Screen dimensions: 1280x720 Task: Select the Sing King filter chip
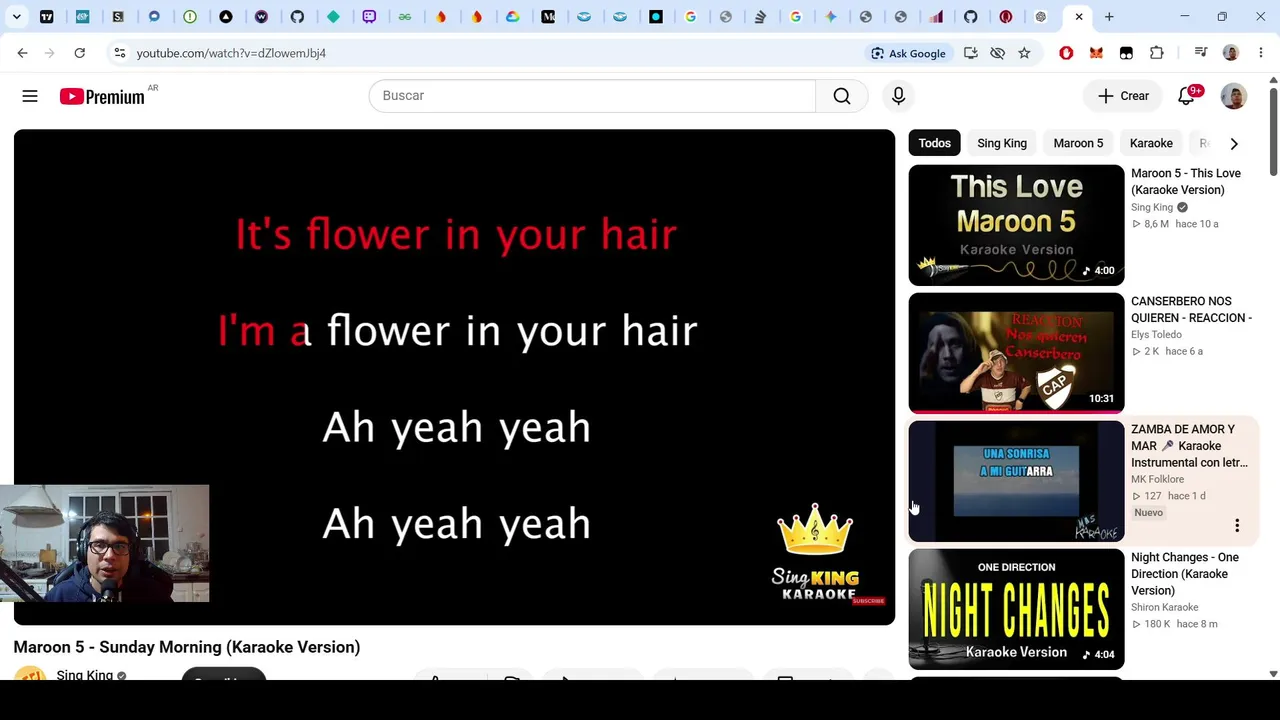click(1002, 143)
